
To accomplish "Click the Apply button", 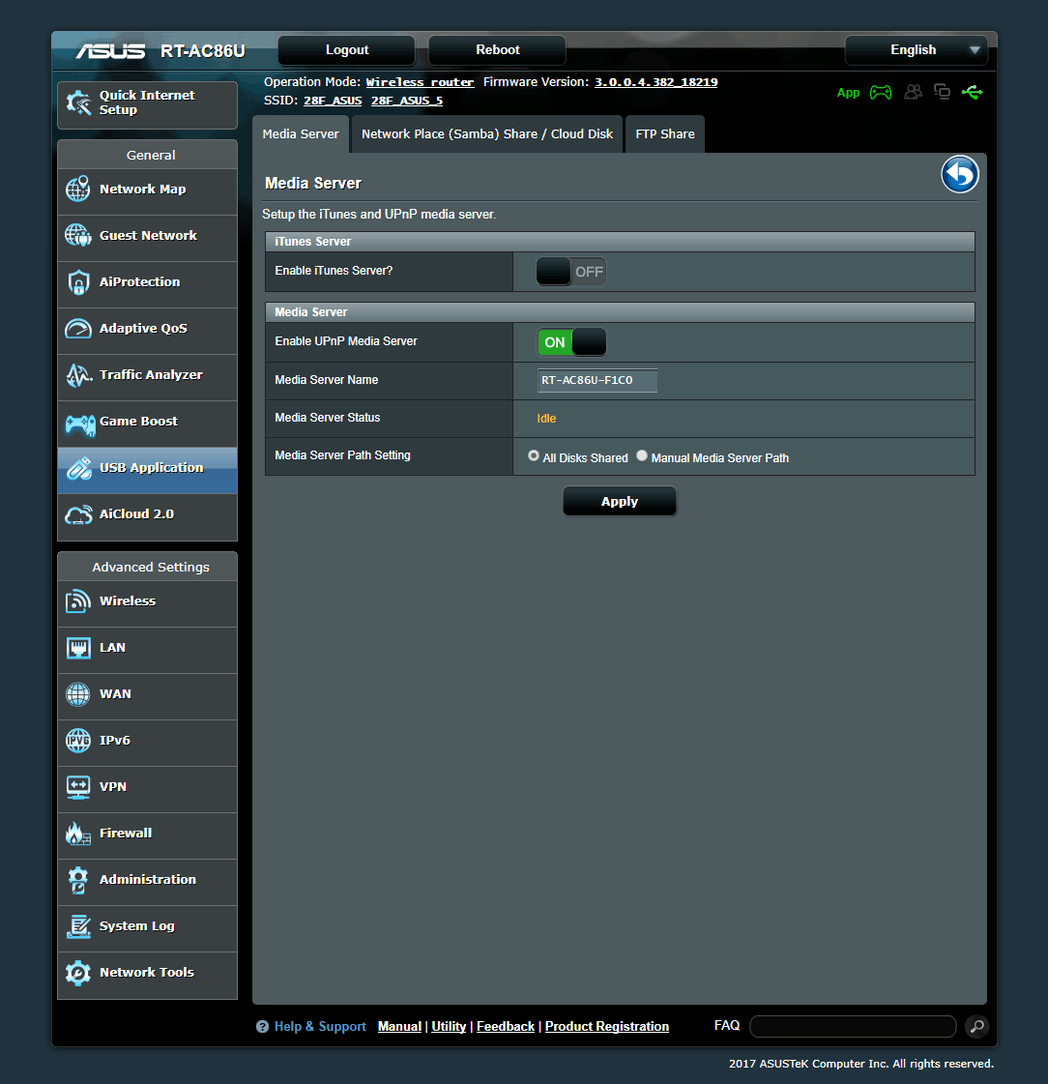I will tap(619, 501).
